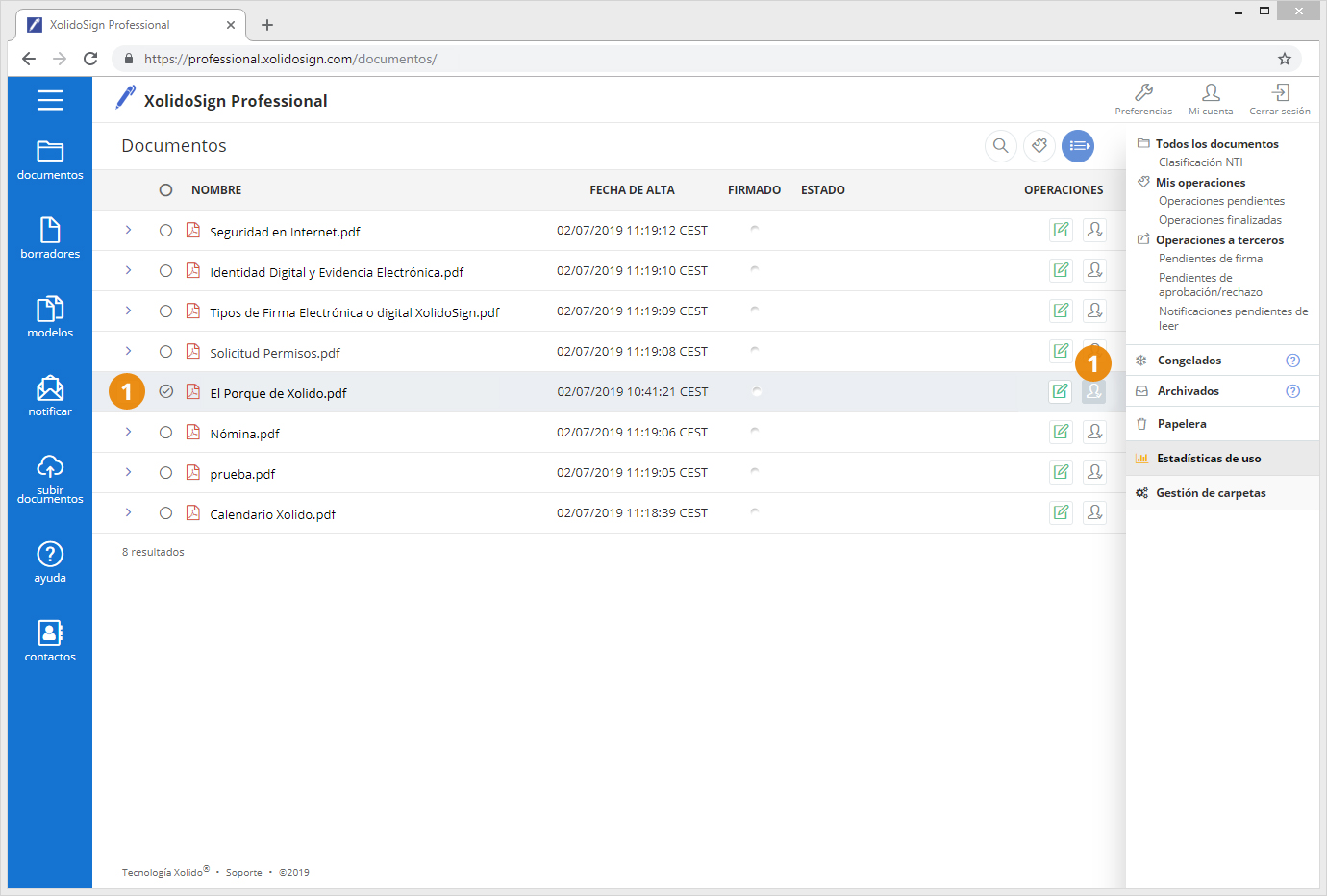Open the modelos templates section
This screenshot has height=896, width=1327.
pyautogui.click(x=50, y=317)
